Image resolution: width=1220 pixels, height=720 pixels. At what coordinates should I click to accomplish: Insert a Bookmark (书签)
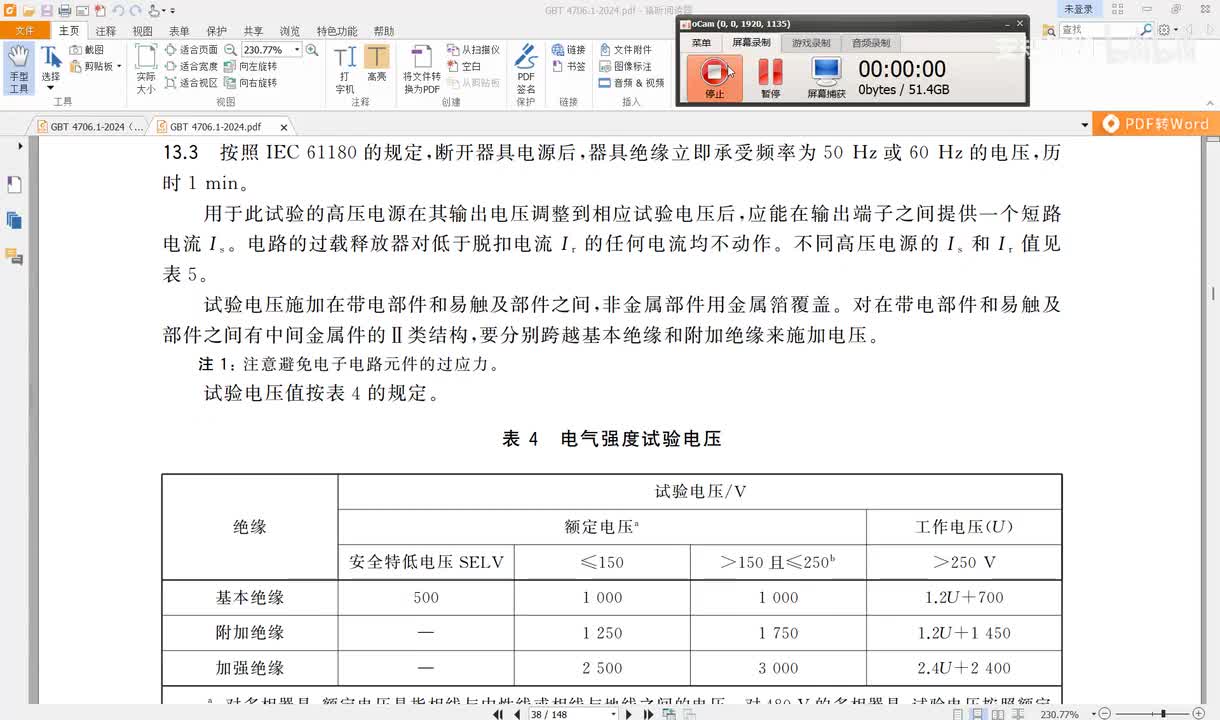coord(568,66)
